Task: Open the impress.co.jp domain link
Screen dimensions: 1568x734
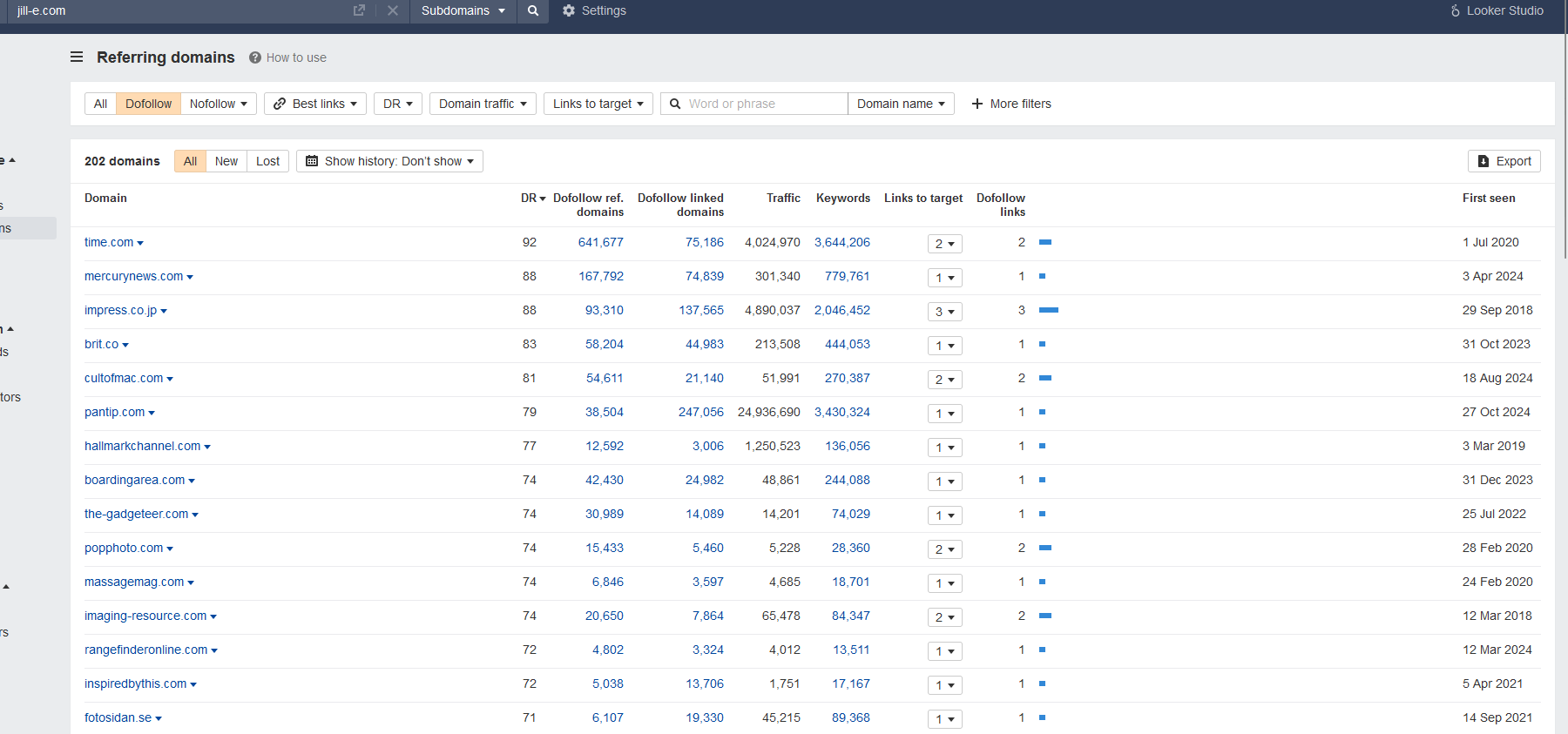Action: (120, 310)
